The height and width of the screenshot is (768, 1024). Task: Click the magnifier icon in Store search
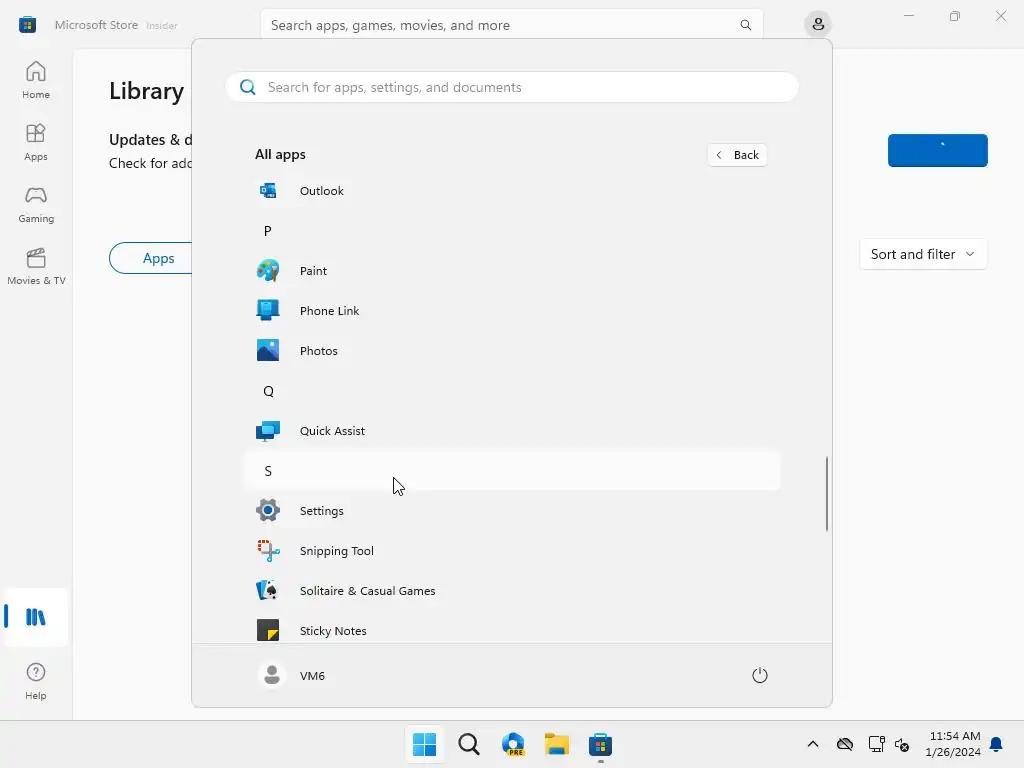point(745,25)
